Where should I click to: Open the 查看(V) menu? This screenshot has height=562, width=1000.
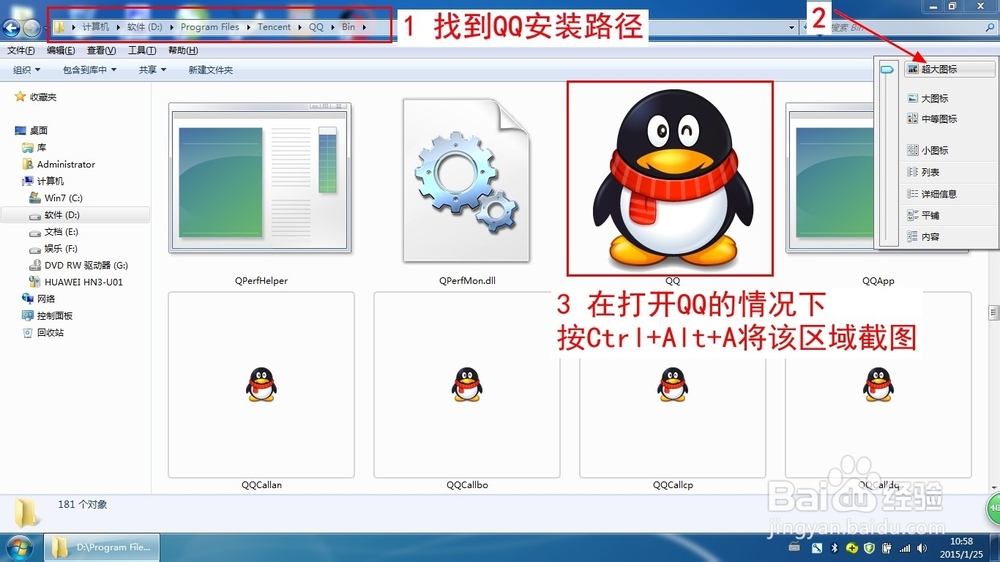click(101, 50)
